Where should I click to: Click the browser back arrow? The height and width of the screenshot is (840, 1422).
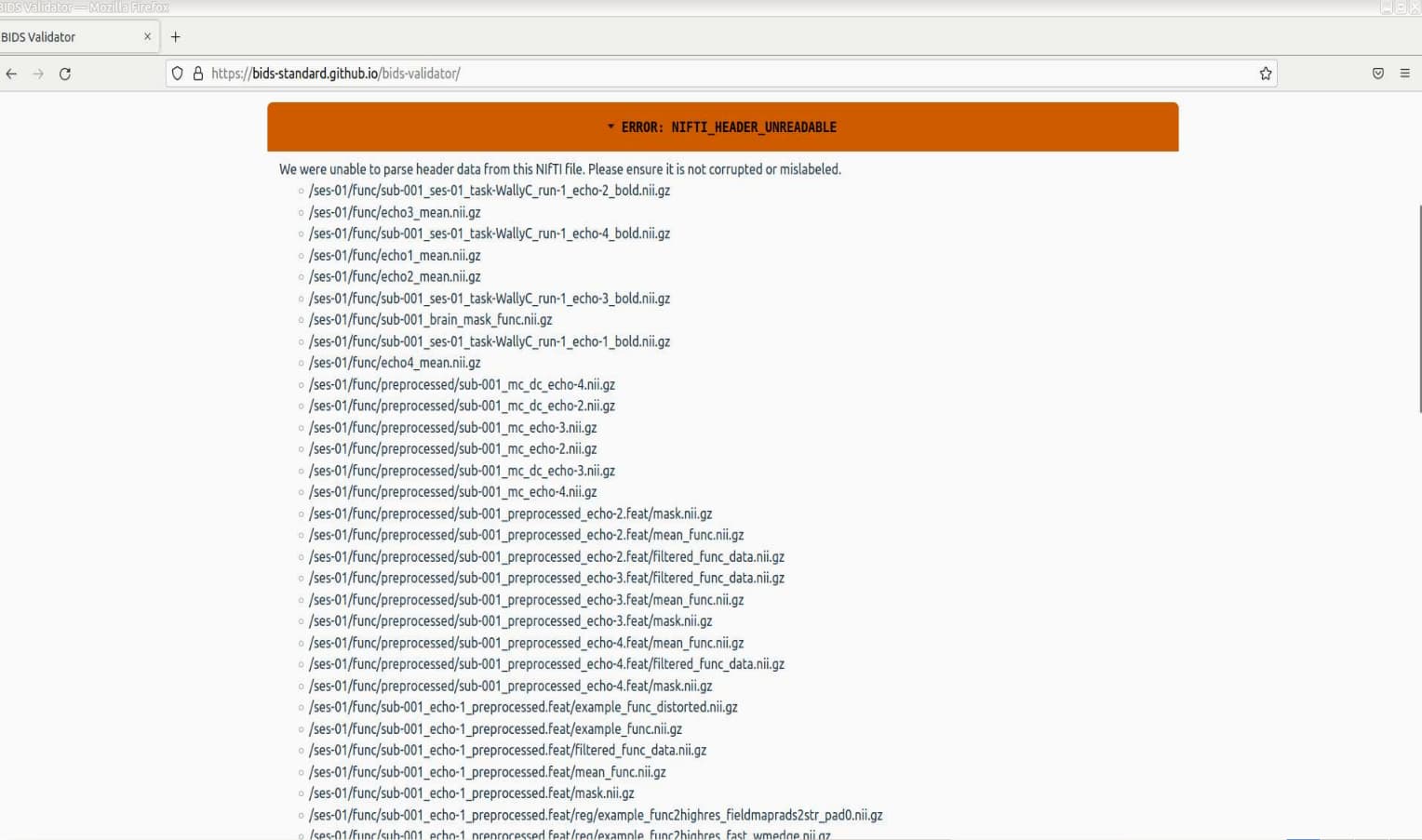point(11,73)
